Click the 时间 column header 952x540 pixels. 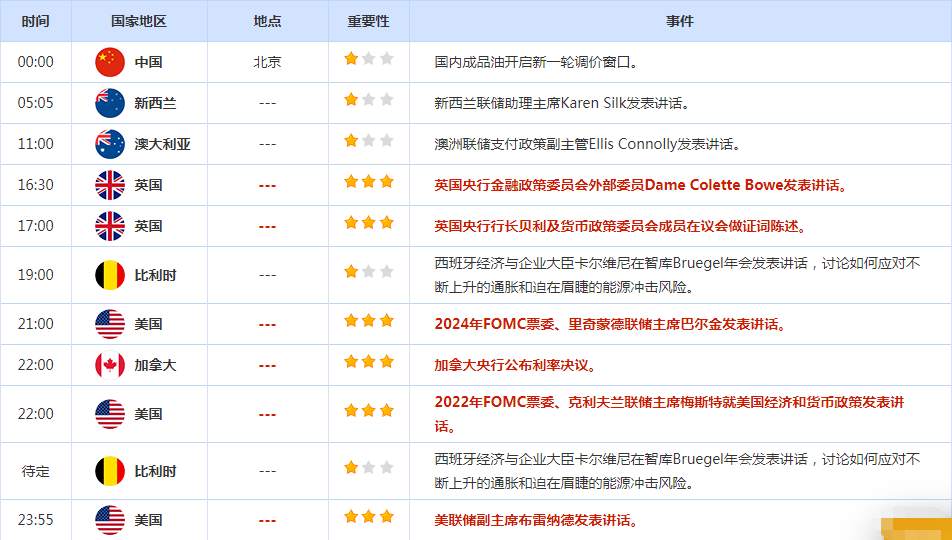point(35,21)
